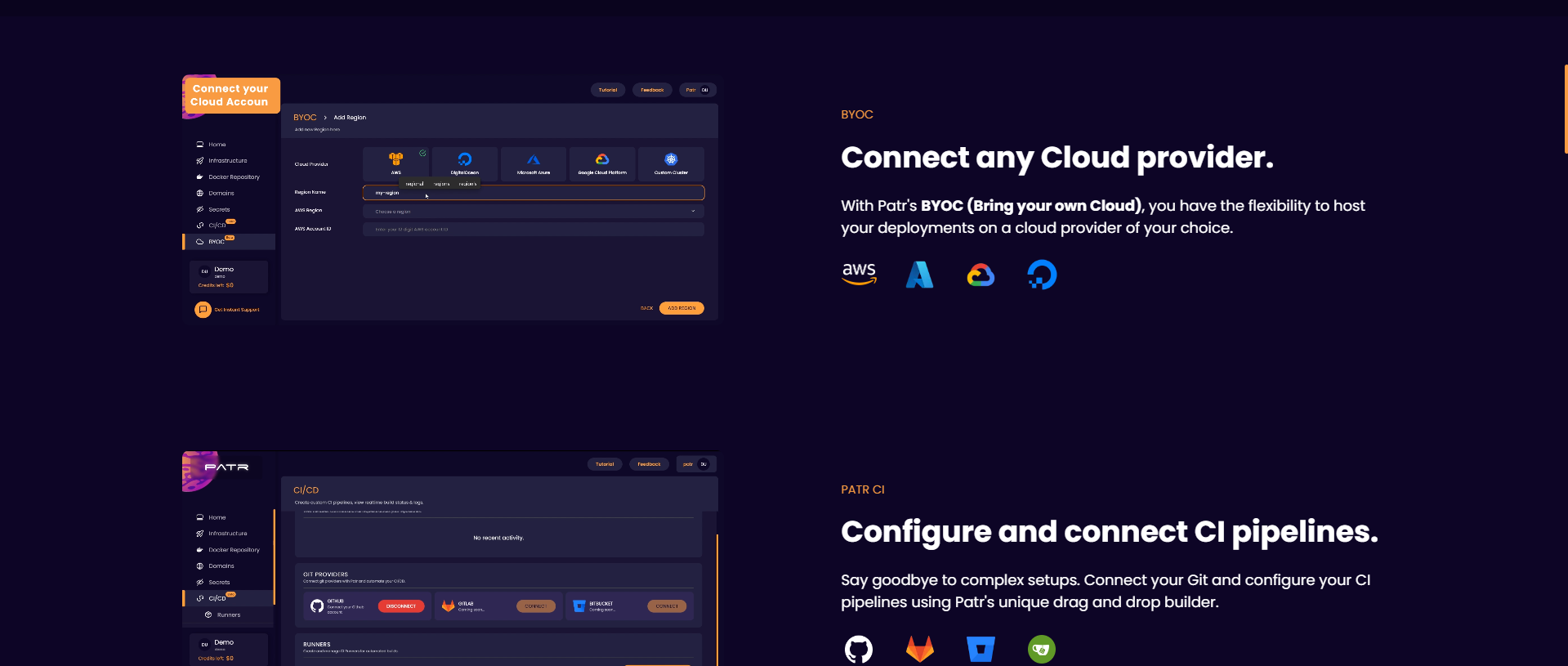Click the BYOC breadcrumb link before Add Region

coord(305,118)
